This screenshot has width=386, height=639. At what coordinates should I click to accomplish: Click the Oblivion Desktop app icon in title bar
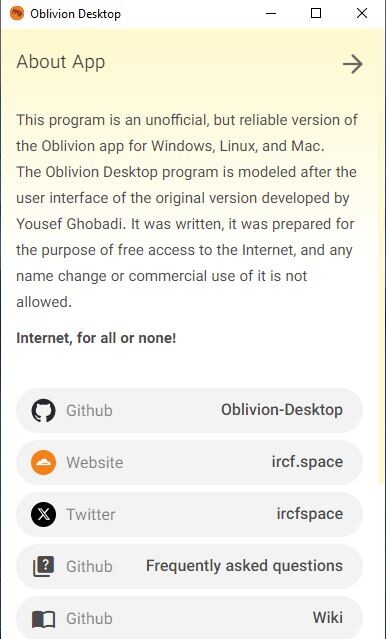pyautogui.click(x=17, y=14)
